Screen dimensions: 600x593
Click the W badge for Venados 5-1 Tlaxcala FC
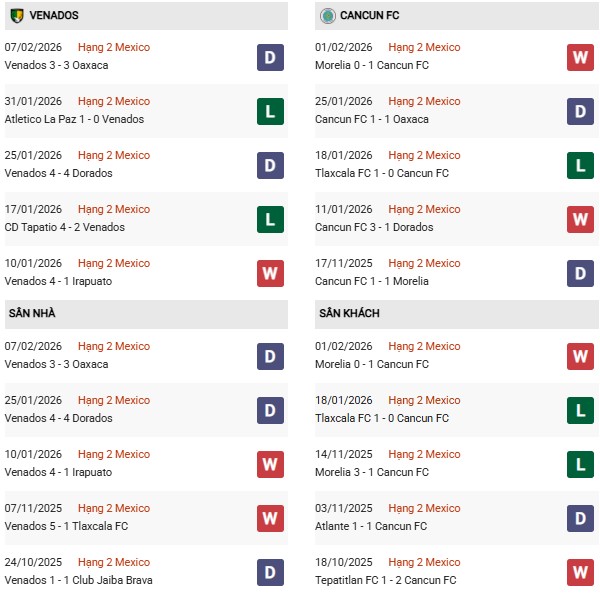click(270, 518)
